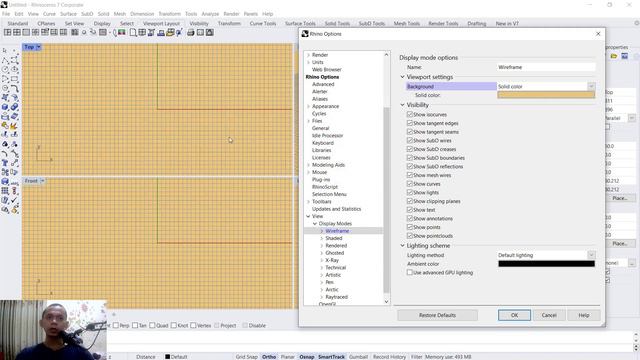Open the Top viewport title menu arrow
Image resolution: width=640 pixels, height=360 pixels.
(38, 47)
